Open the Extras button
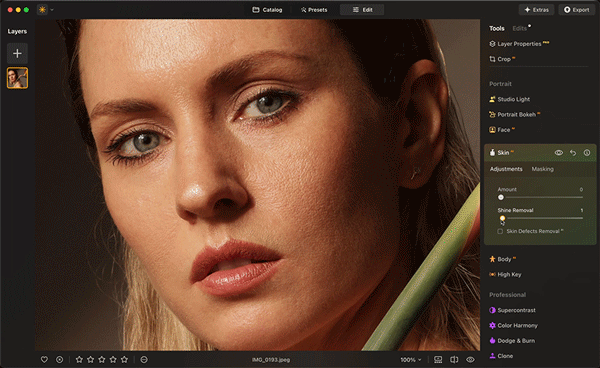Screen dimensions: 600x368 pos(536,10)
